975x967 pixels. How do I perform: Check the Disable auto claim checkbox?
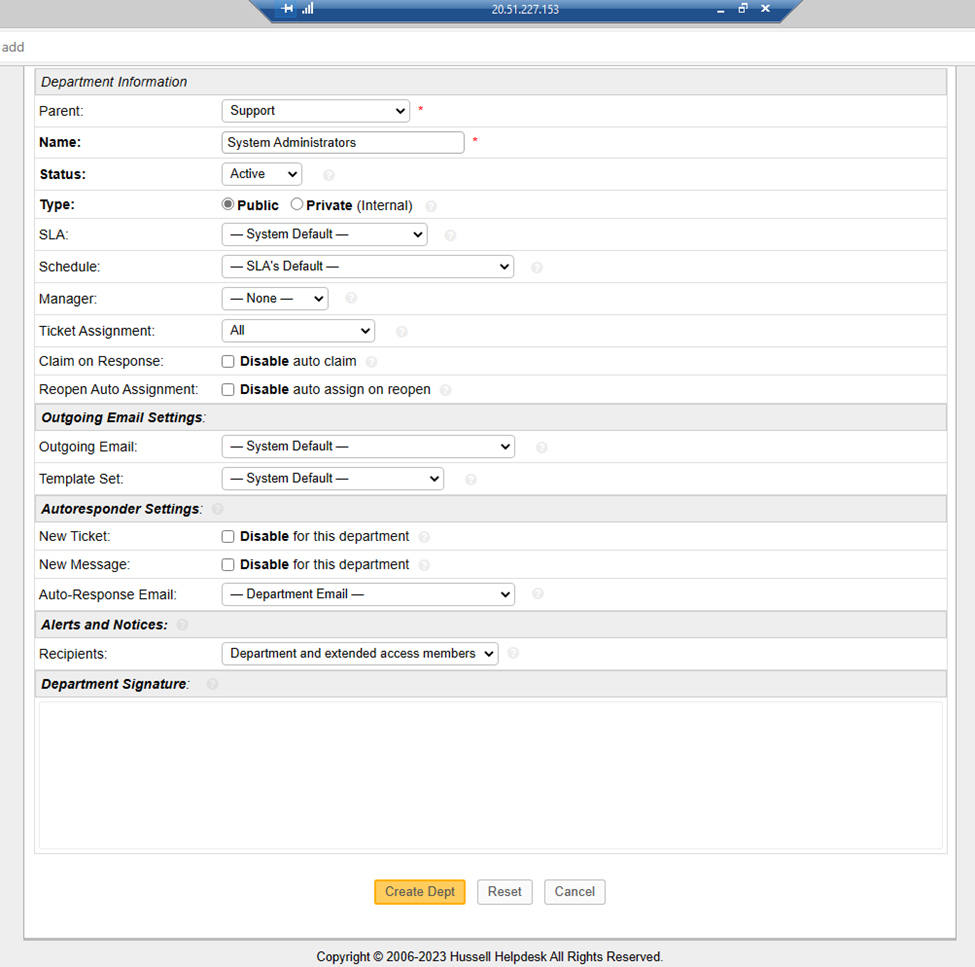[x=228, y=361]
